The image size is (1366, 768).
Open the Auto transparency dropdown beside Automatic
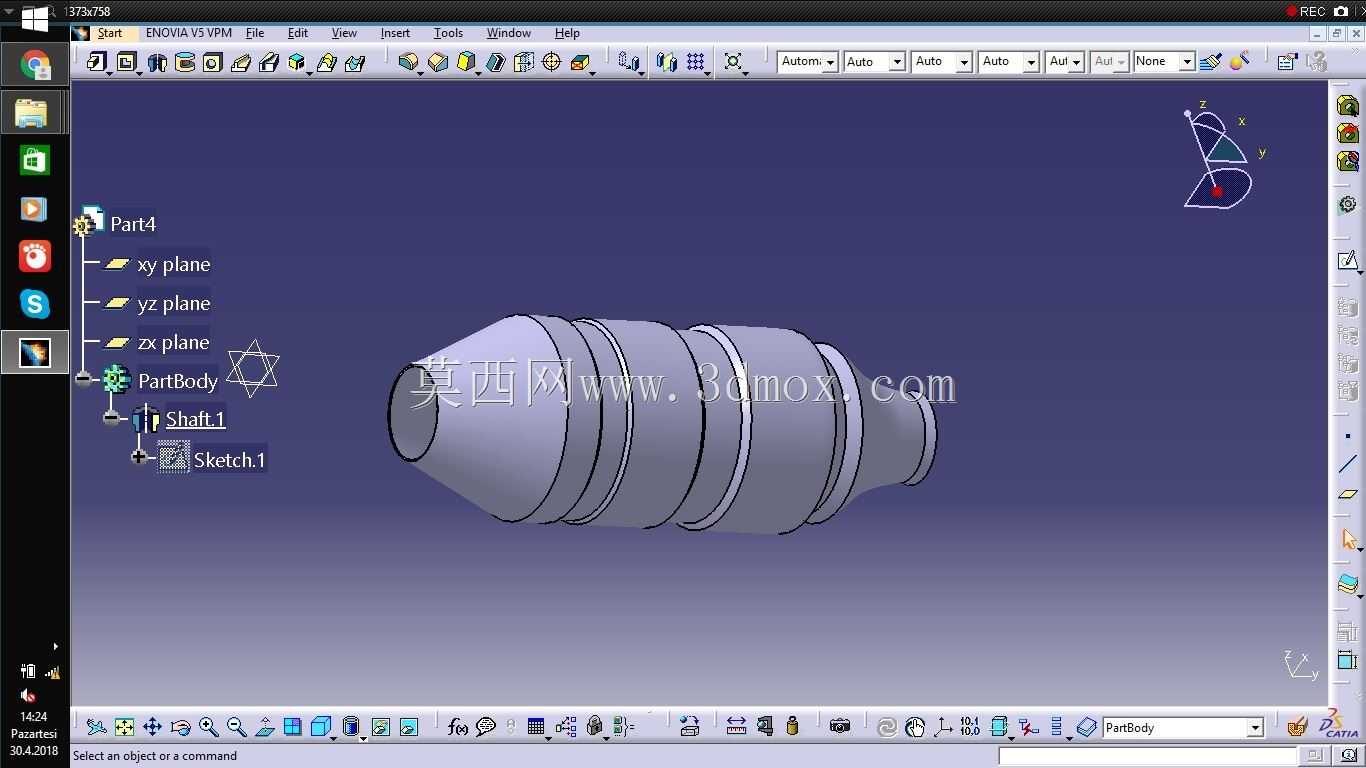[897, 62]
